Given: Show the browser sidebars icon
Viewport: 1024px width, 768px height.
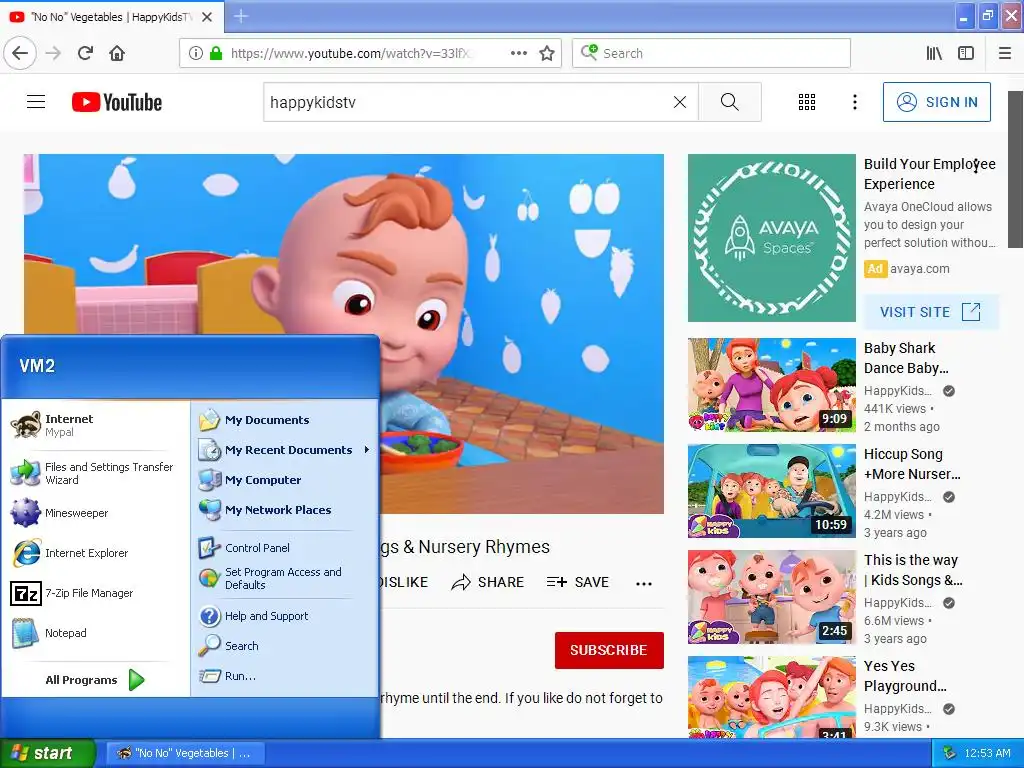Looking at the screenshot, I should coord(966,54).
